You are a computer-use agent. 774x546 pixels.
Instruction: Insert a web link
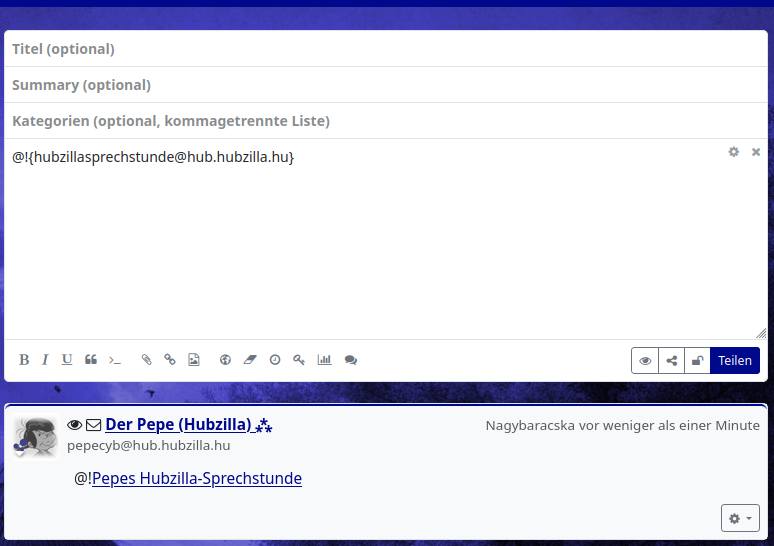click(x=170, y=360)
